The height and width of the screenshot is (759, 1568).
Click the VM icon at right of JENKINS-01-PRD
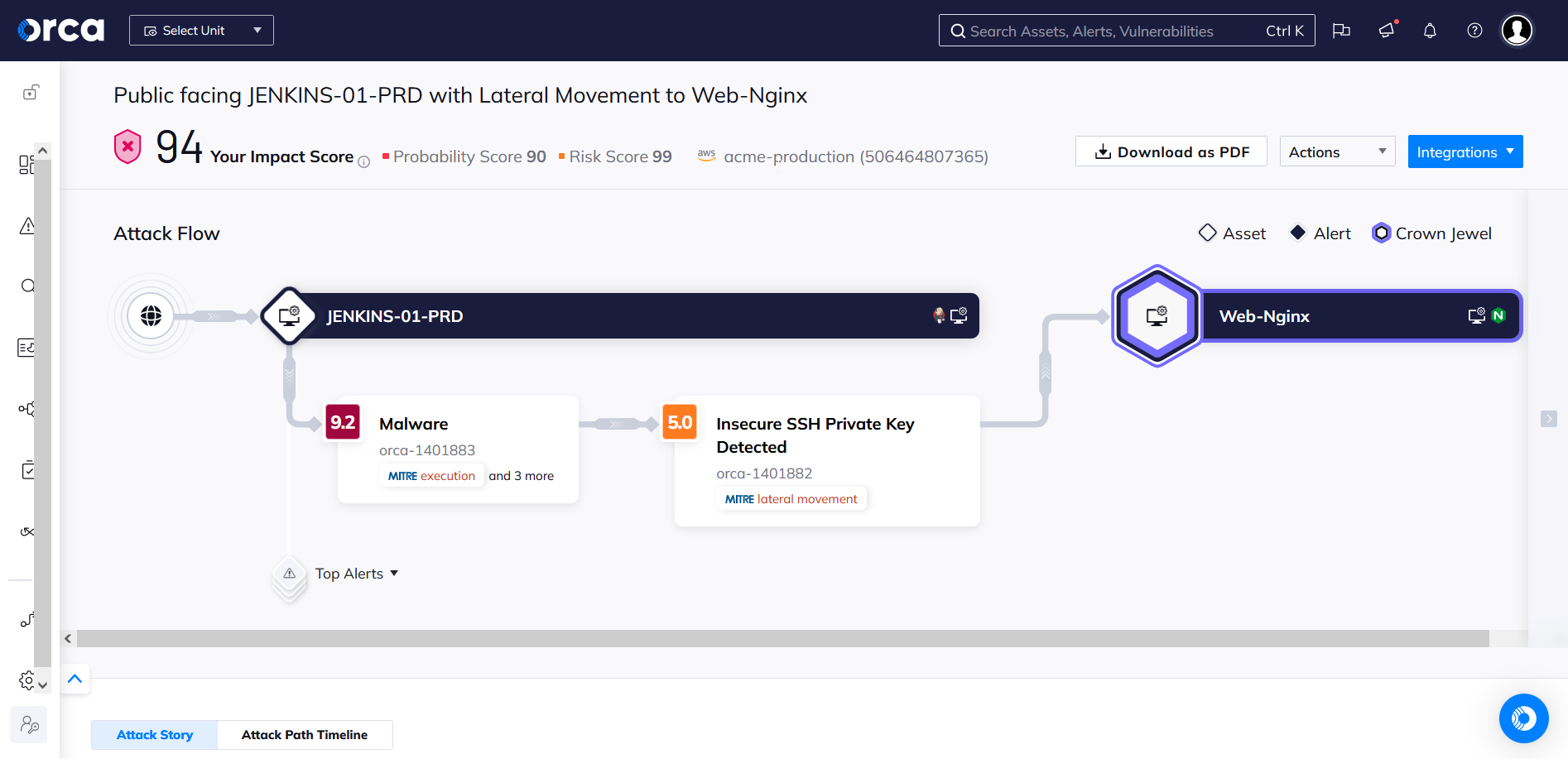(959, 315)
